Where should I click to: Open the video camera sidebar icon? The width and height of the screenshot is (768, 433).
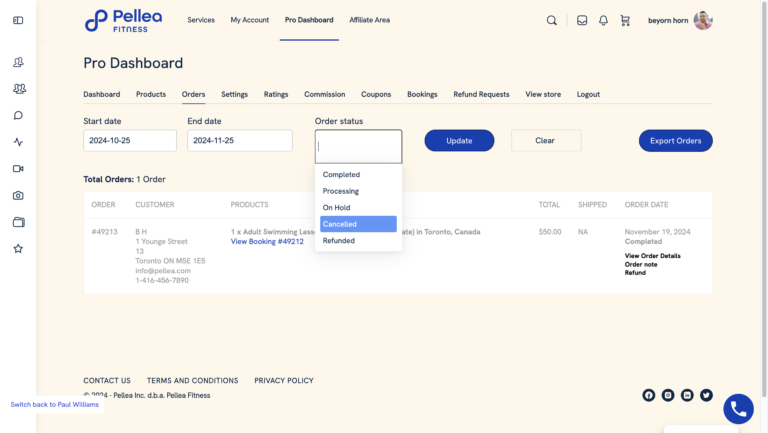tap(18, 168)
